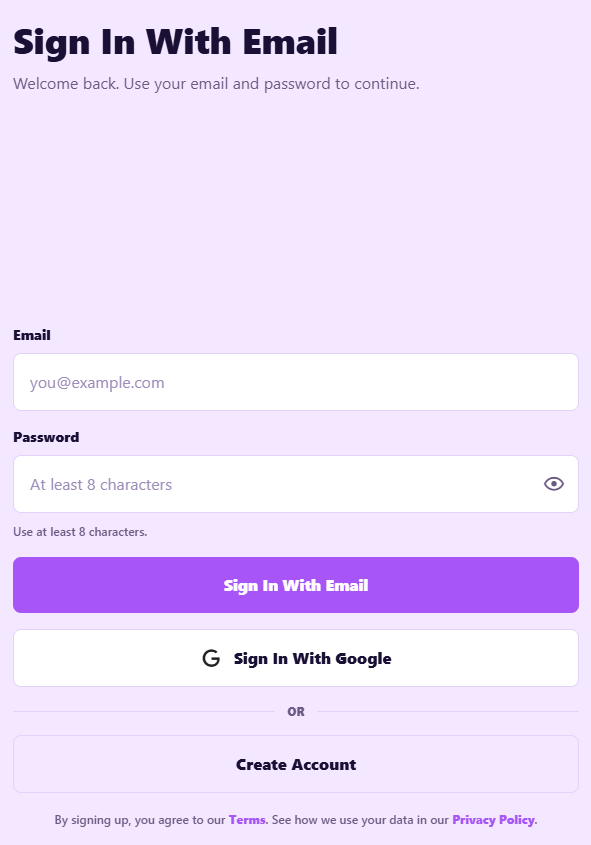Click the Password field label
The height and width of the screenshot is (845, 591).
46,437
